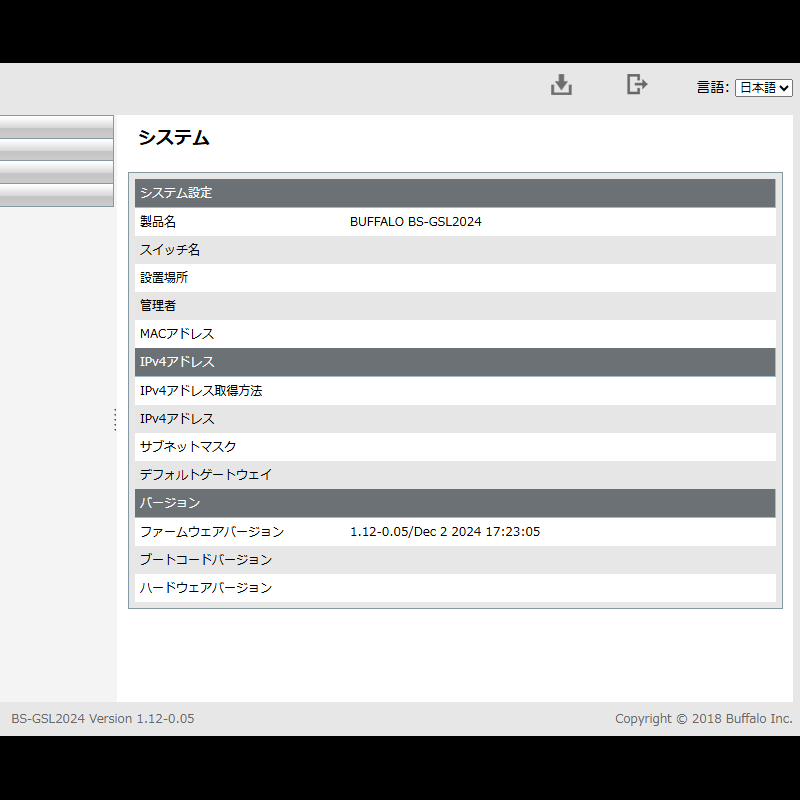Viewport: 800px width, 800px height.
Task: Select the topmost blank sidebar menu bar
Action: (x=56, y=127)
